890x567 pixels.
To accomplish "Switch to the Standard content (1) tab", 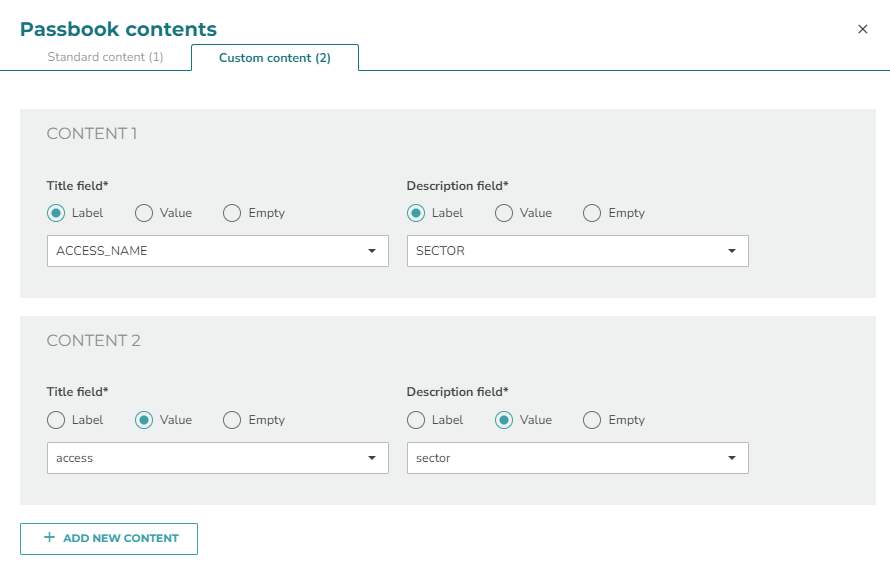I will (x=106, y=57).
